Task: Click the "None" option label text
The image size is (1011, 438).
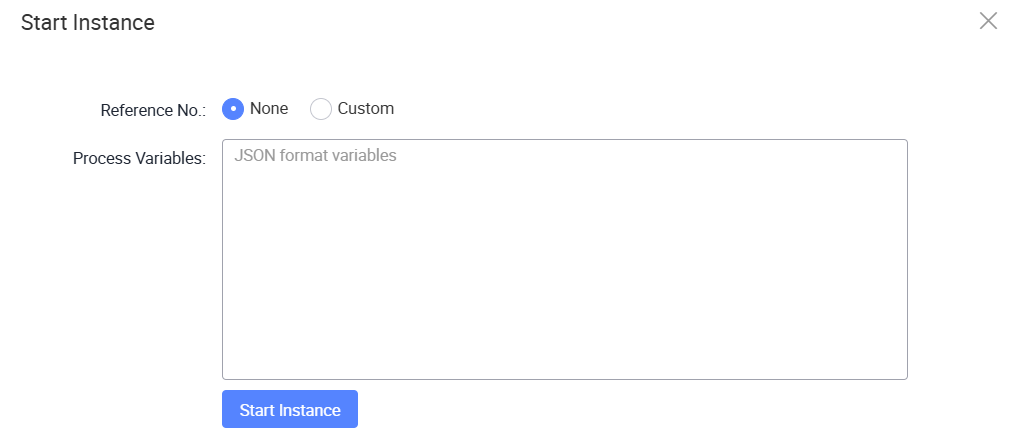Action: point(269,108)
